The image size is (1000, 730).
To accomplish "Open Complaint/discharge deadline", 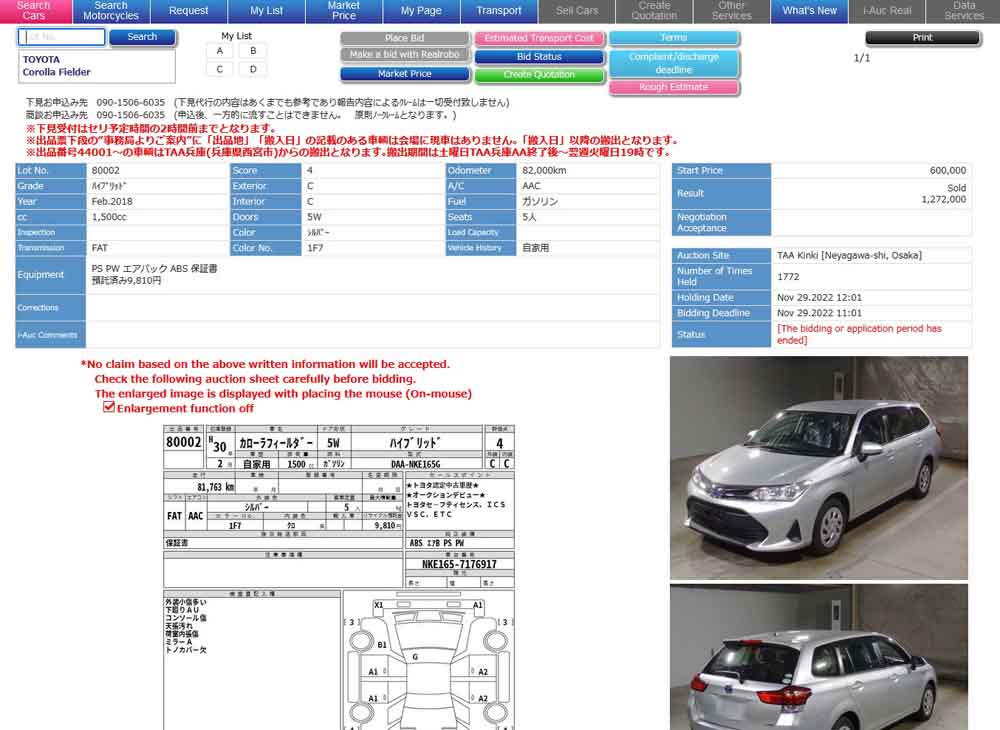I will click(674, 63).
